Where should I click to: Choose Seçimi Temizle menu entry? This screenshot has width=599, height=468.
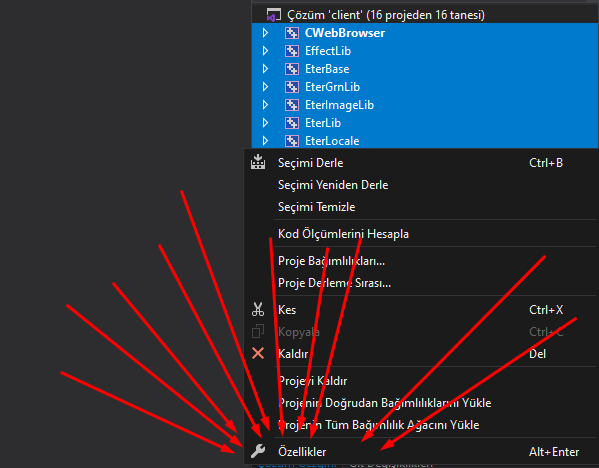420,207
